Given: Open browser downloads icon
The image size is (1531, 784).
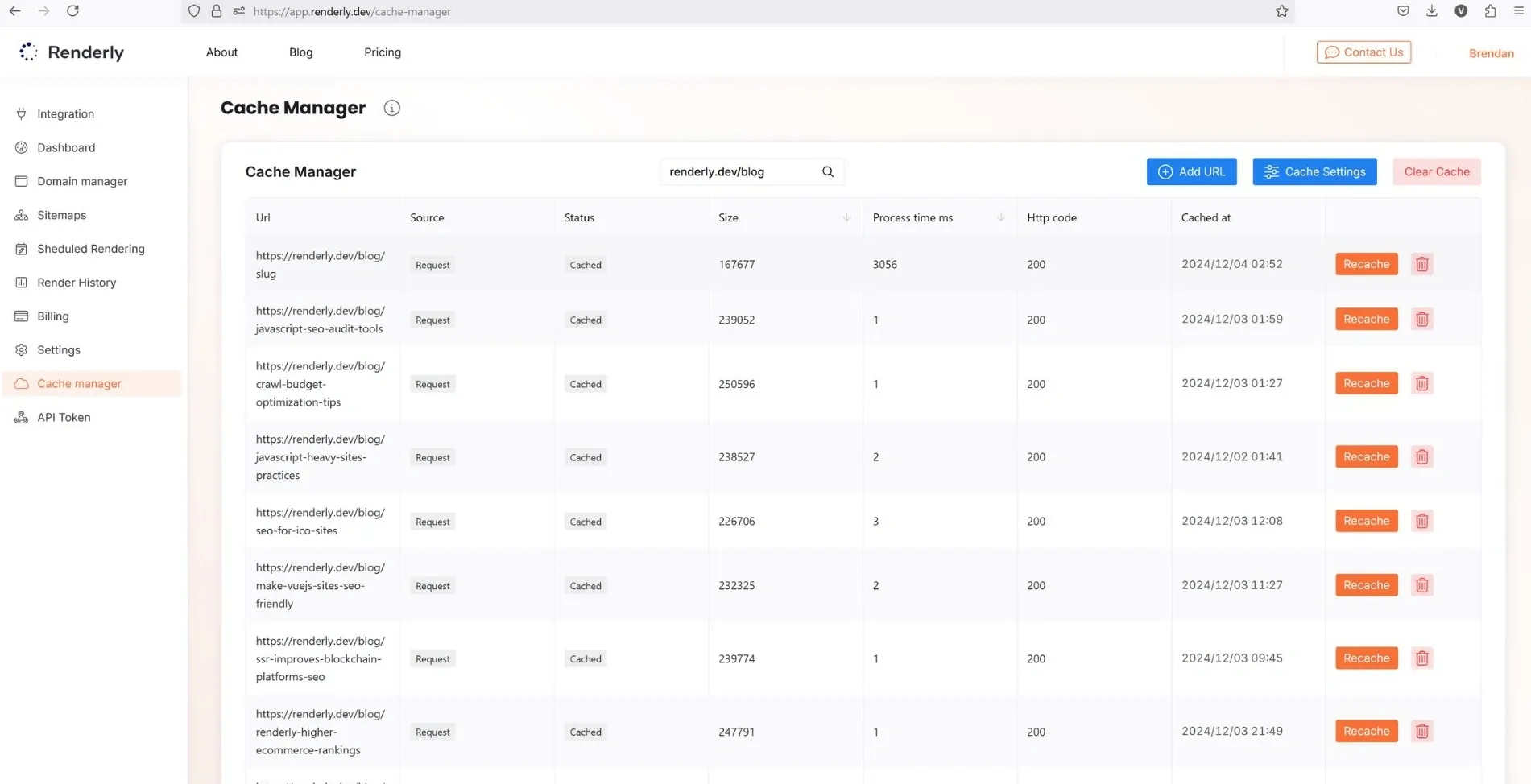Looking at the screenshot, I should pyautogui.click(x=1431, y=11).
